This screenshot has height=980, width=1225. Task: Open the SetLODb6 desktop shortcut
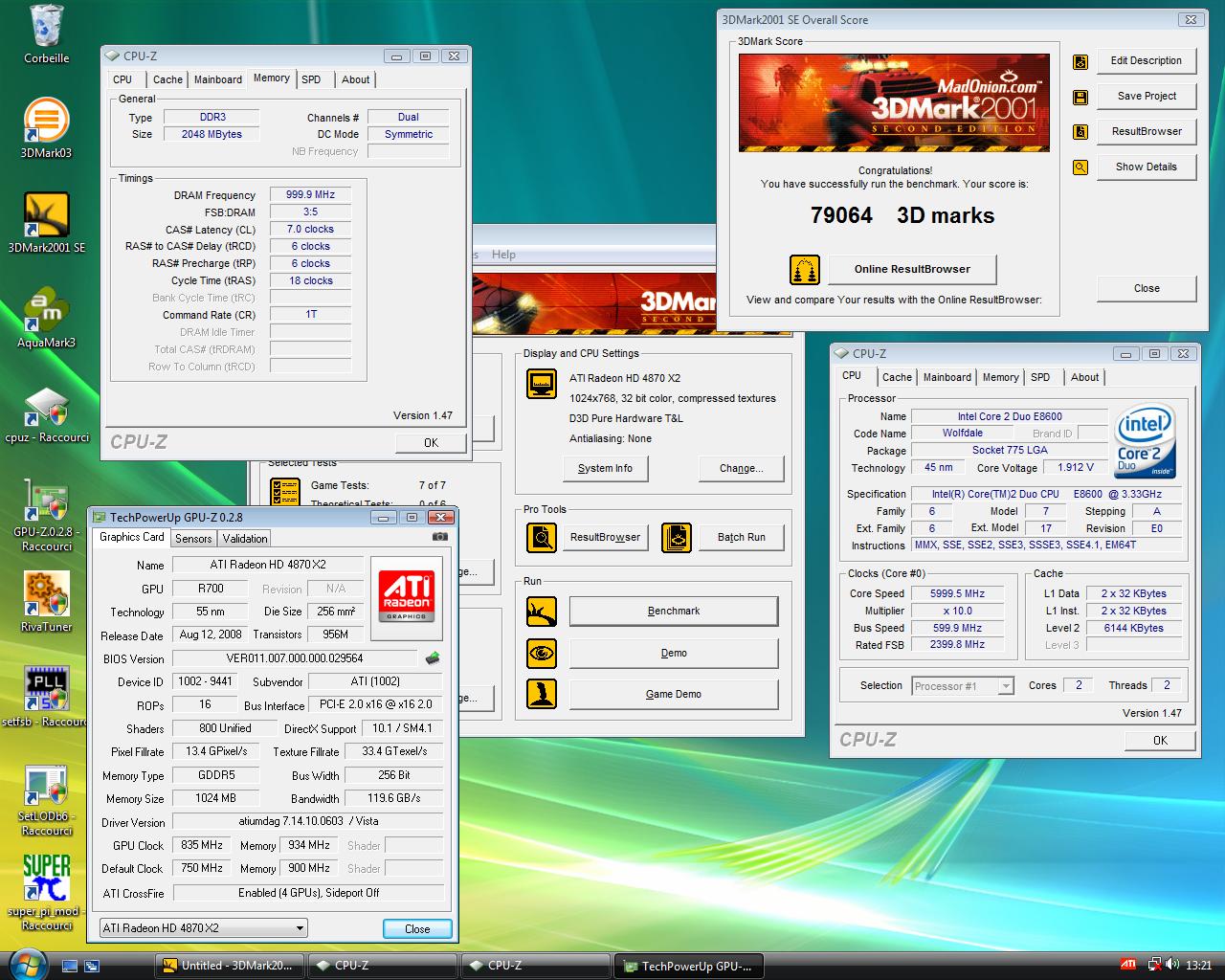pos(46,800)
